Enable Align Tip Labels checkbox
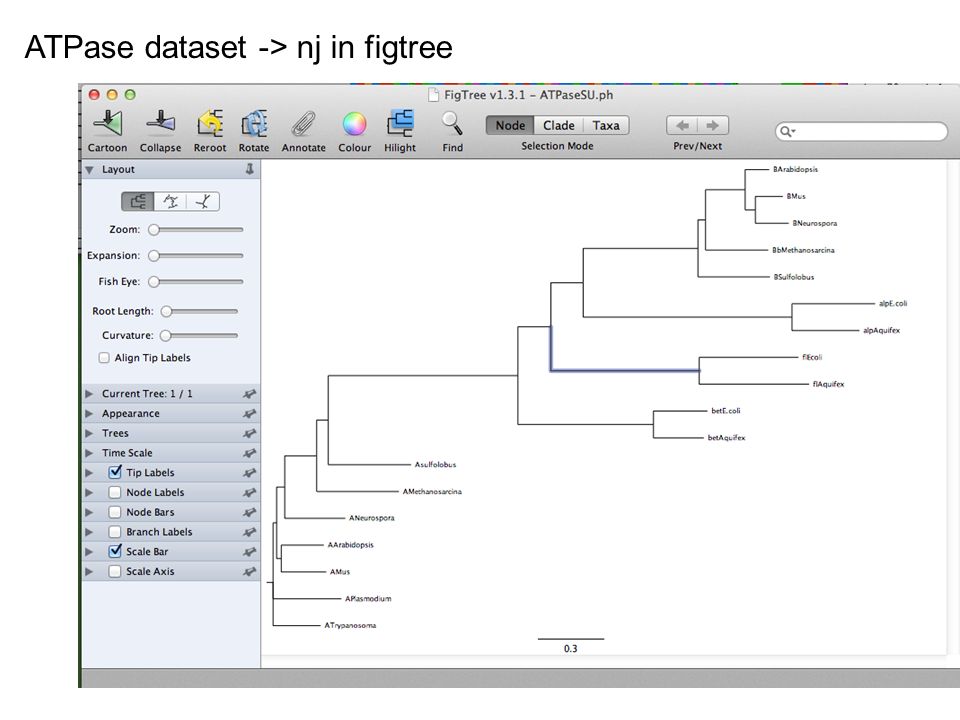This screenshot has height=720, width=960. tap(104, 358)
